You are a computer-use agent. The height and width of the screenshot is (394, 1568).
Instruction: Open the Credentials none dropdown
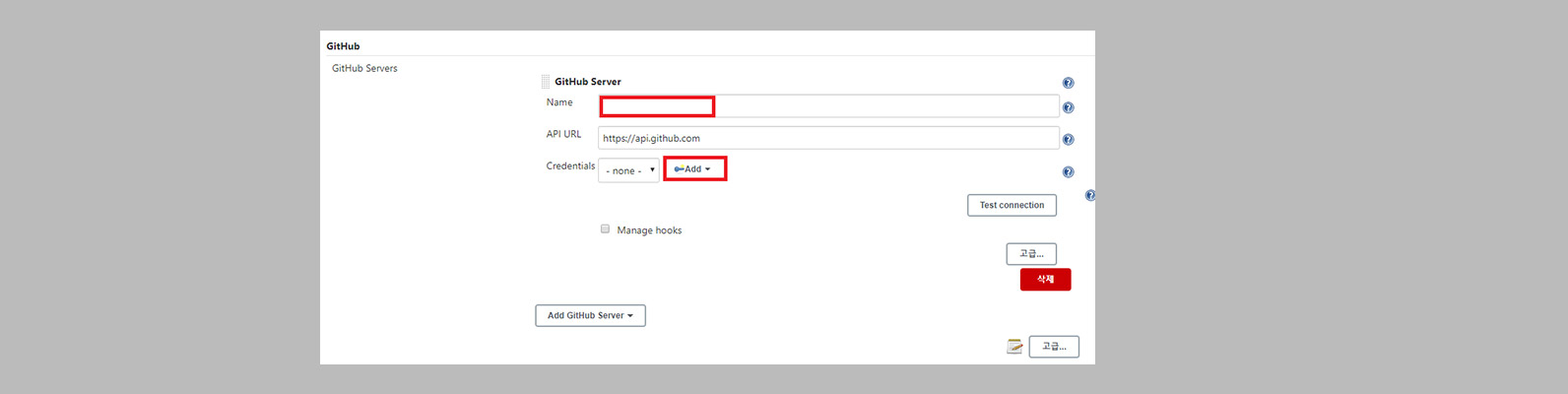(628, 170)
